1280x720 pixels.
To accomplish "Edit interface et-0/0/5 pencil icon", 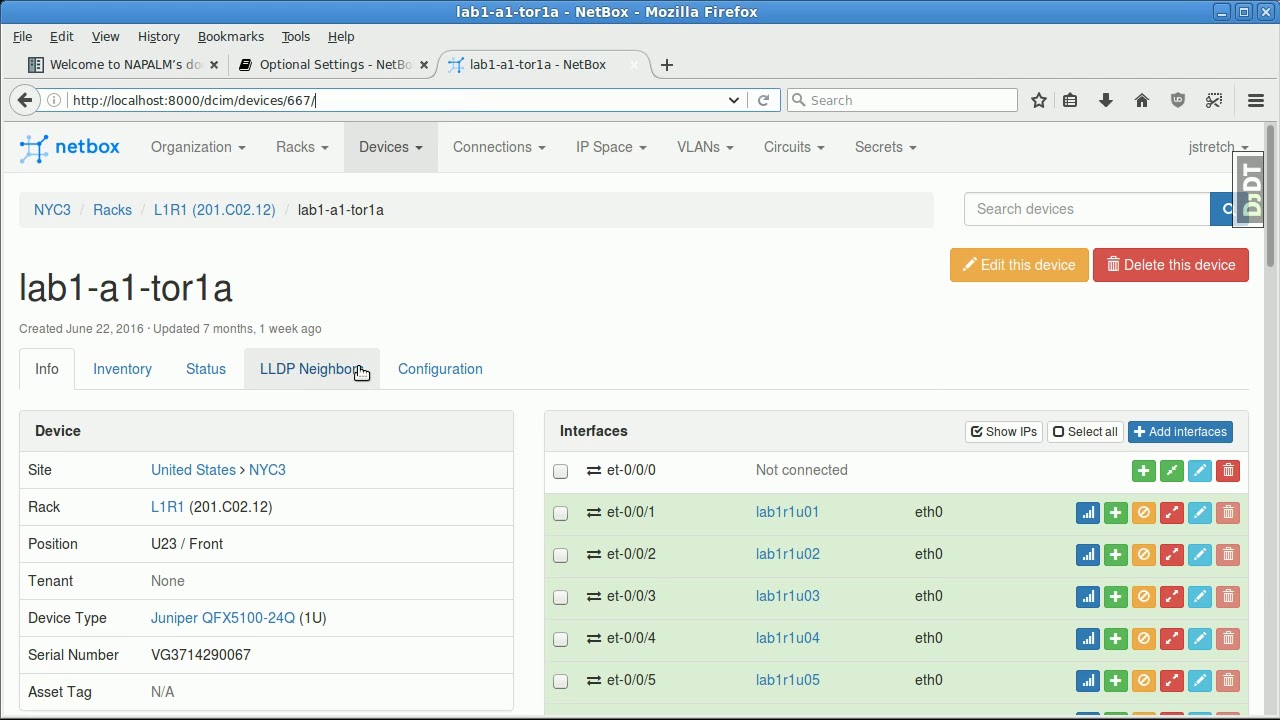I will click(x=1200, y=680).
